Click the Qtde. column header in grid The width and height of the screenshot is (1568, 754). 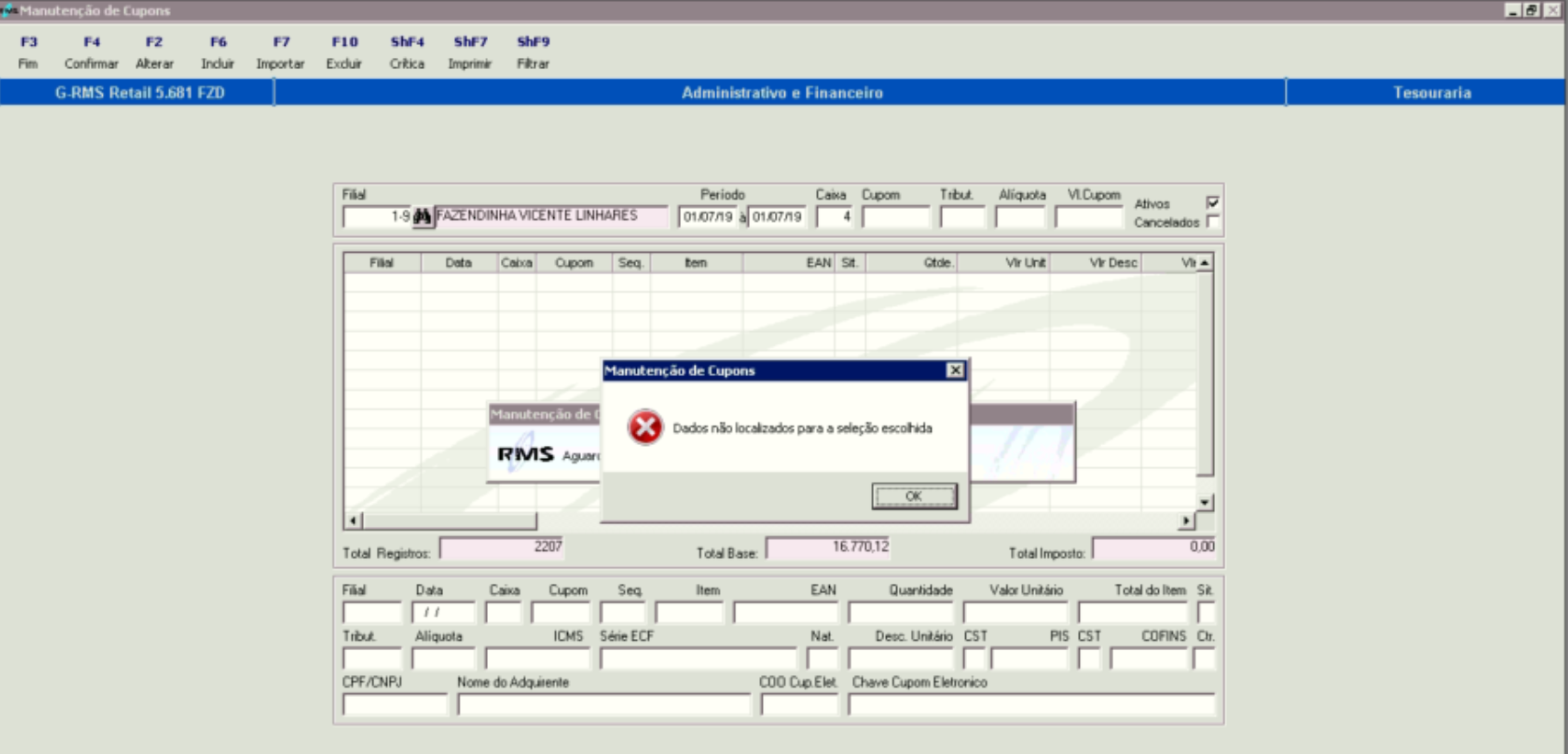point(911,263)
